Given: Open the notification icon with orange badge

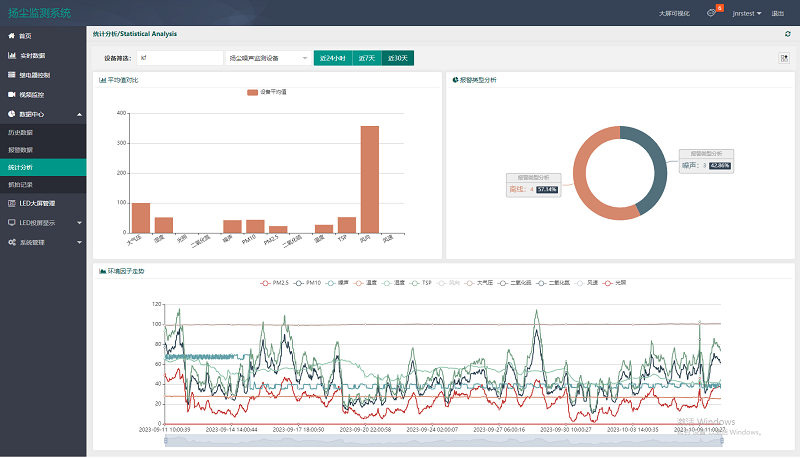Looking at the screenshot, I should coord(711,13).
